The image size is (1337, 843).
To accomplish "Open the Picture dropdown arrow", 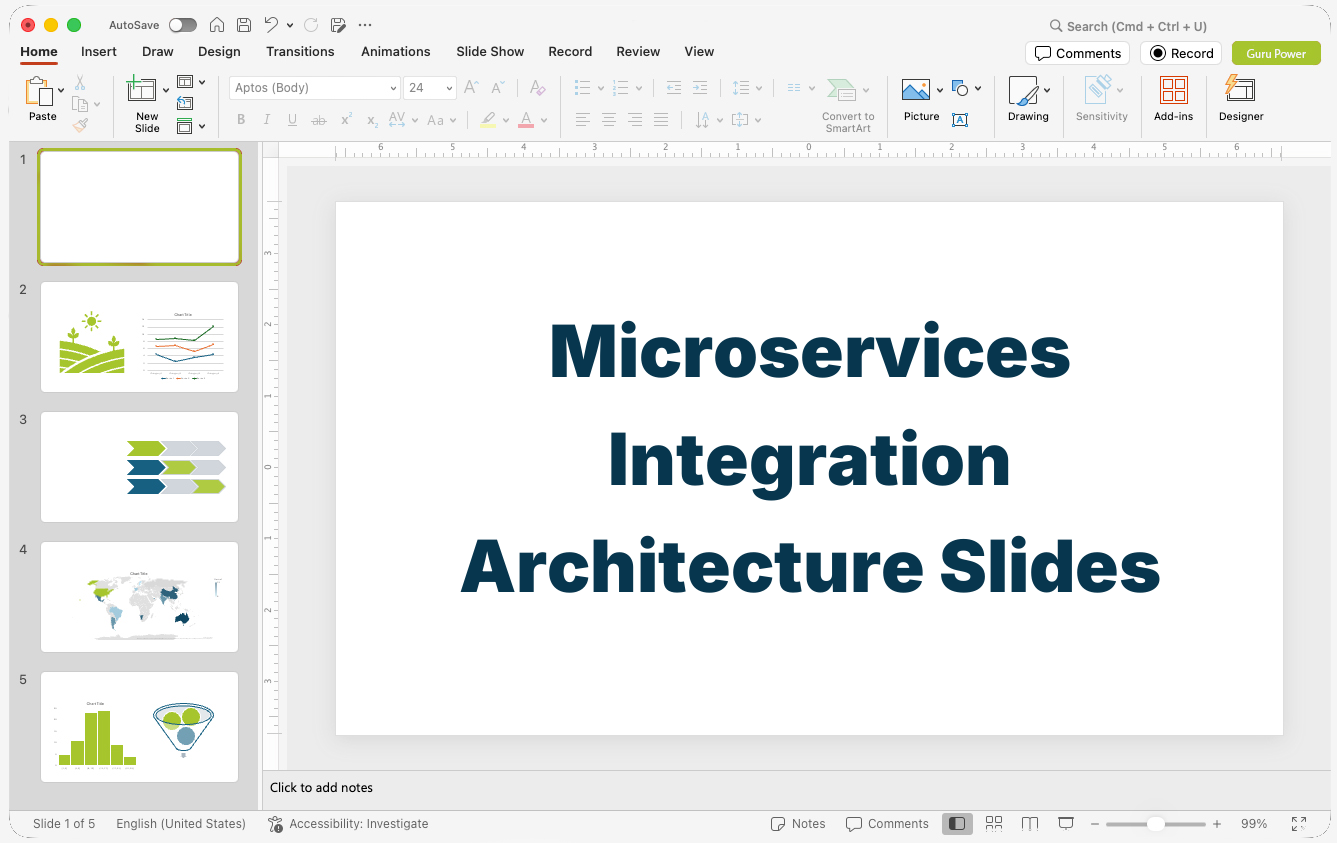I will click(940, 90).
